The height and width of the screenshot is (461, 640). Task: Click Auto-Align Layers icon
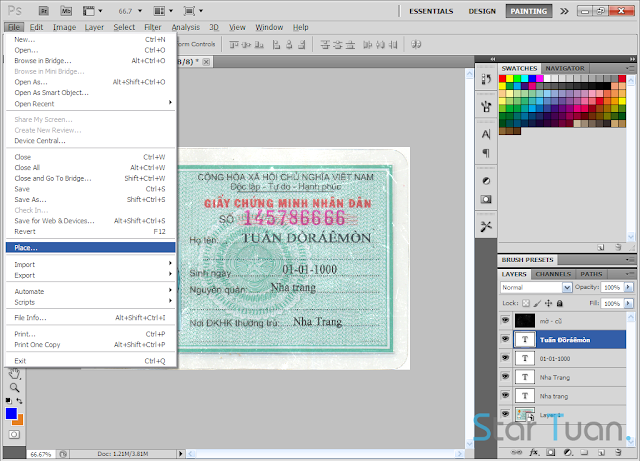click(416, 44)
